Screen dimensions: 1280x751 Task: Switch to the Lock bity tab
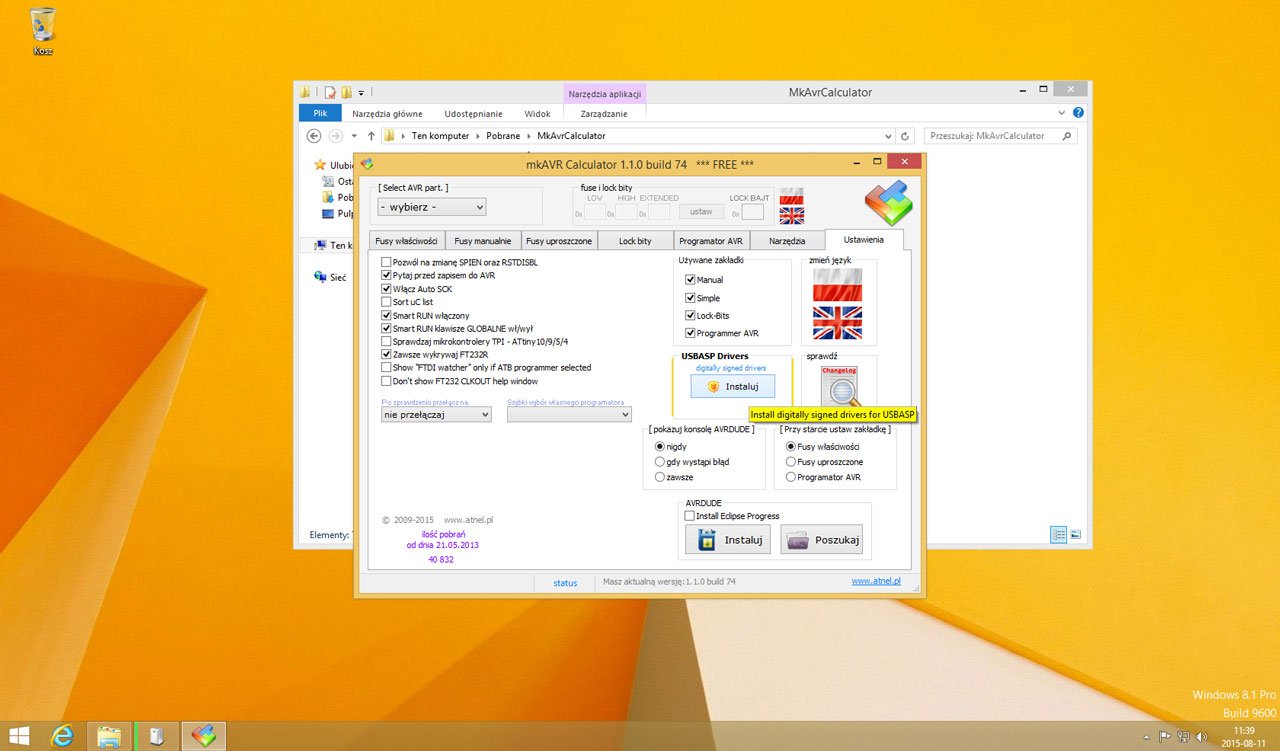635,241
